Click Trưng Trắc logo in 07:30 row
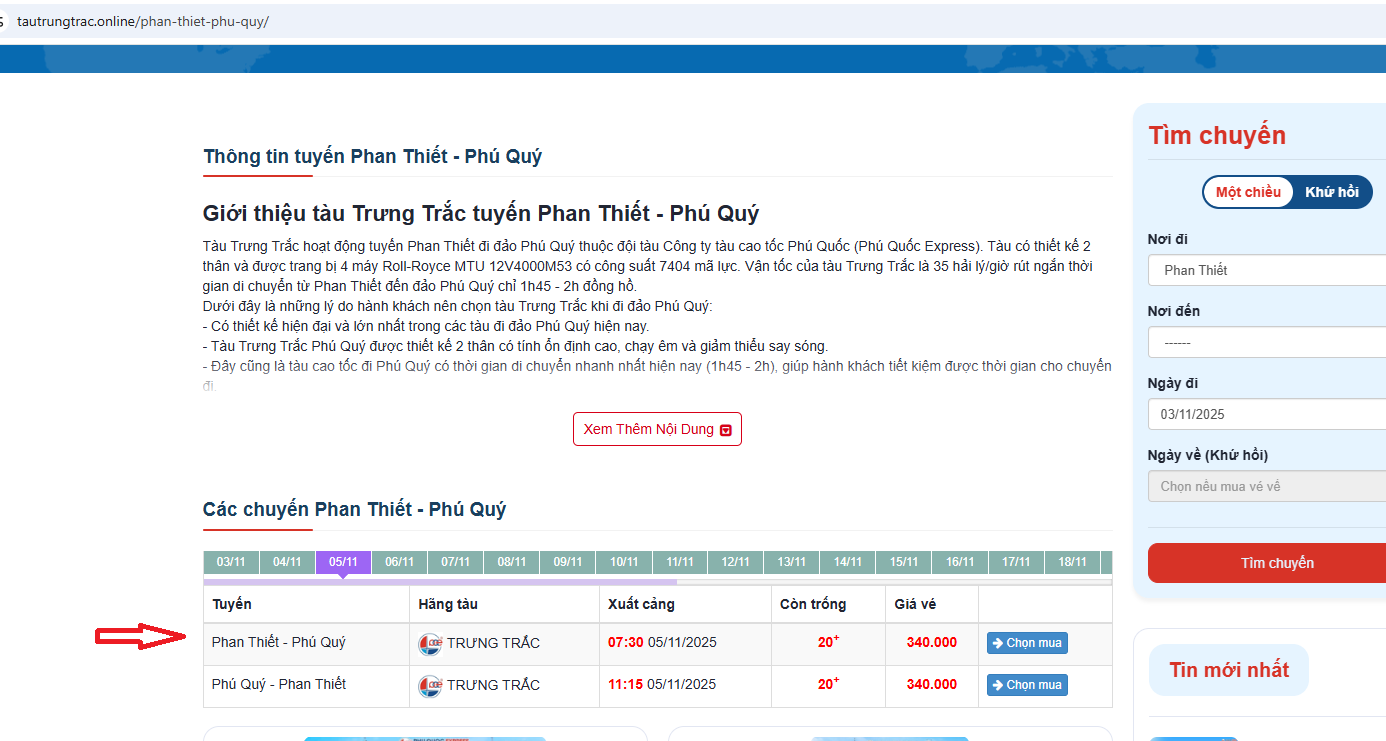1386x741 pixels. (x=429, y=643)
